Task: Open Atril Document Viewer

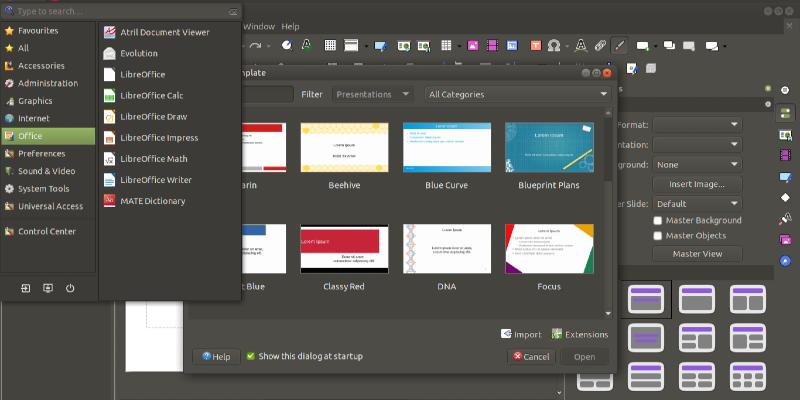Action: 164,32
